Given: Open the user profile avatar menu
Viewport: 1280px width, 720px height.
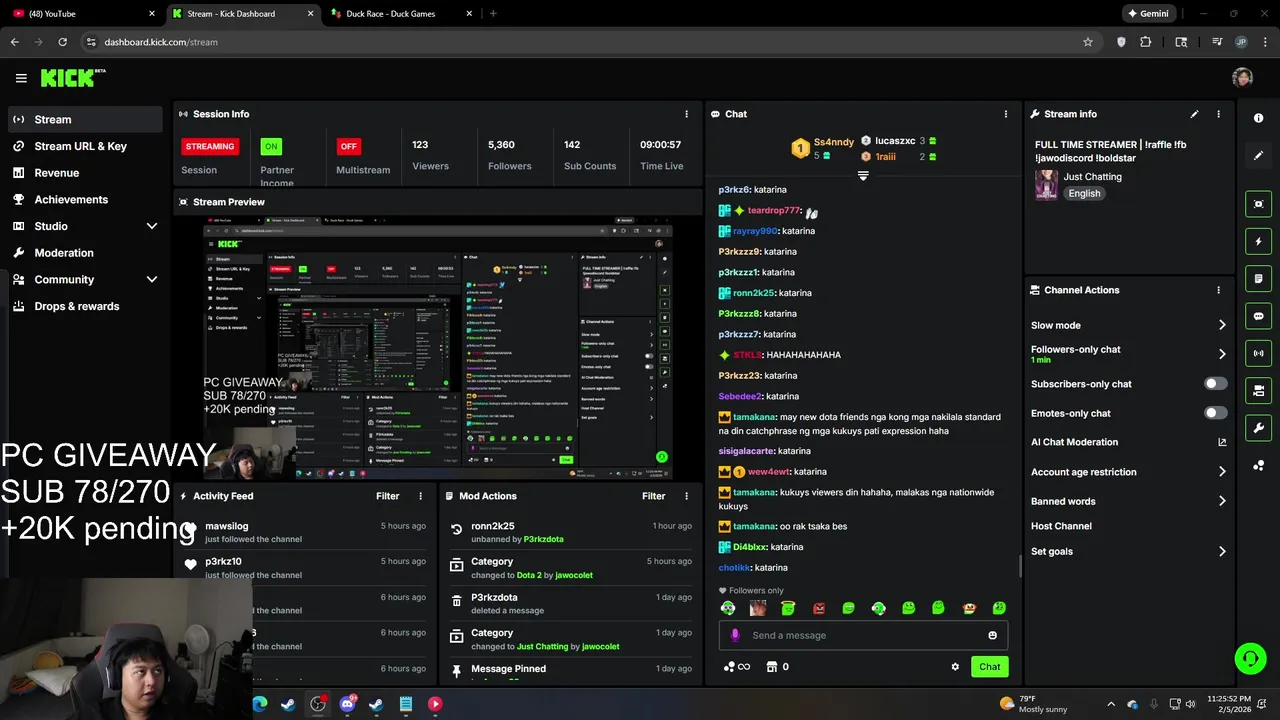Looking at the screenshot, I should click(1242, 78).
